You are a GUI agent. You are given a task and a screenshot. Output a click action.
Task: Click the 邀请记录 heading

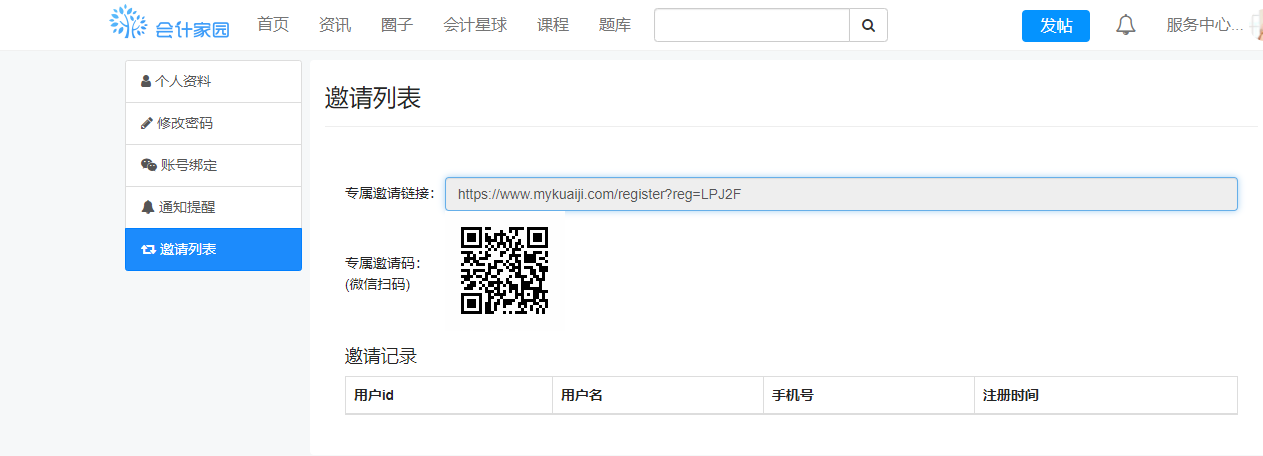click(381, 356)
